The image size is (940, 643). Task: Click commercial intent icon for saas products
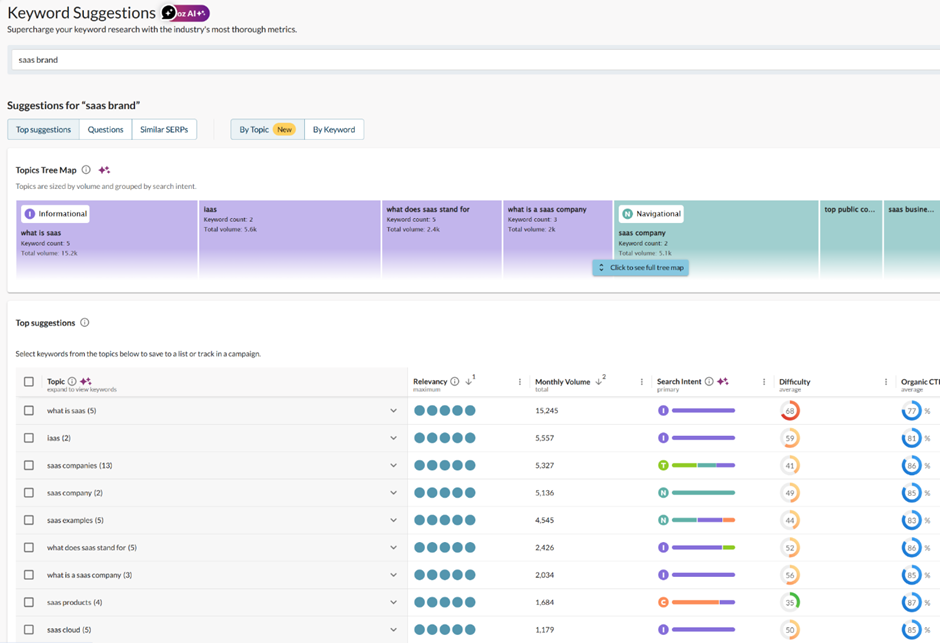[663, 602]
